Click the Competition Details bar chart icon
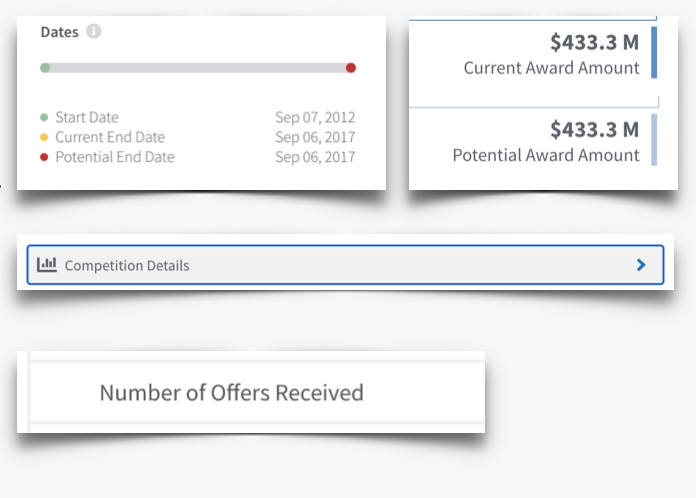Viewport: 696px width, 498px height. tap(47, 265)
